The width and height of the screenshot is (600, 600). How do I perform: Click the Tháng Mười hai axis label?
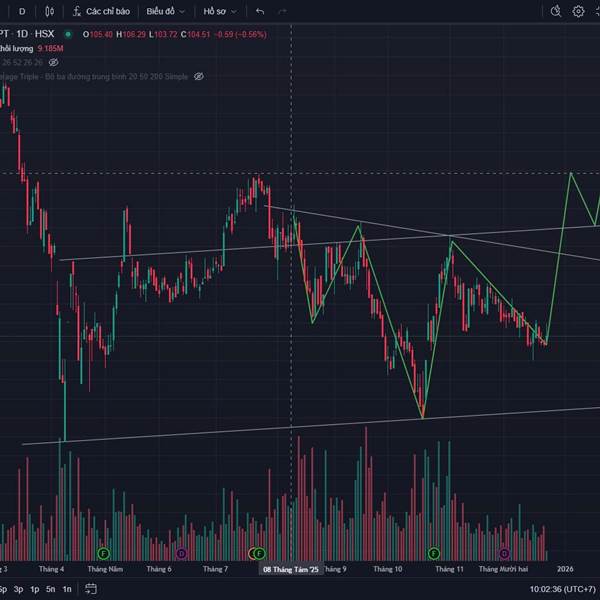(503, 569)
